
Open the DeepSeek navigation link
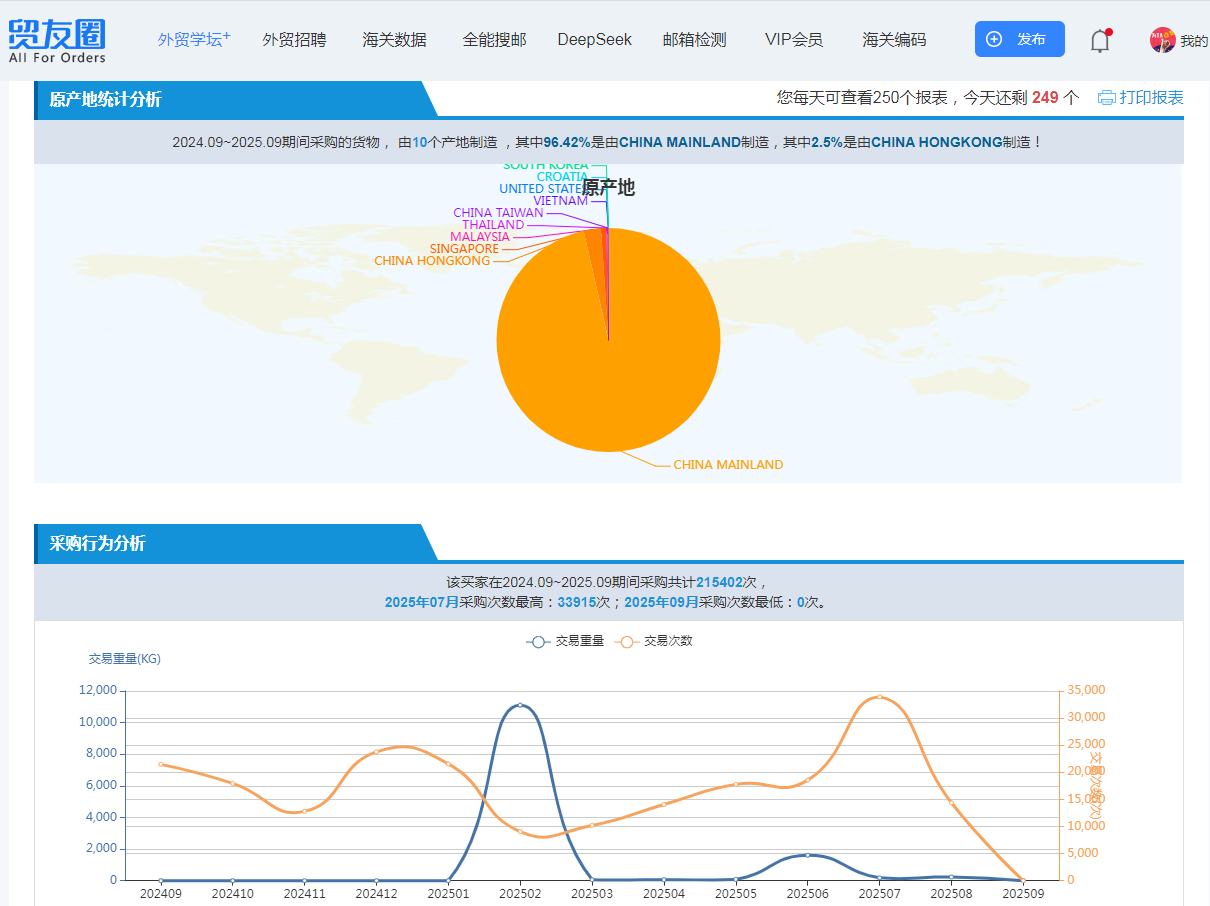coord(594,40)
